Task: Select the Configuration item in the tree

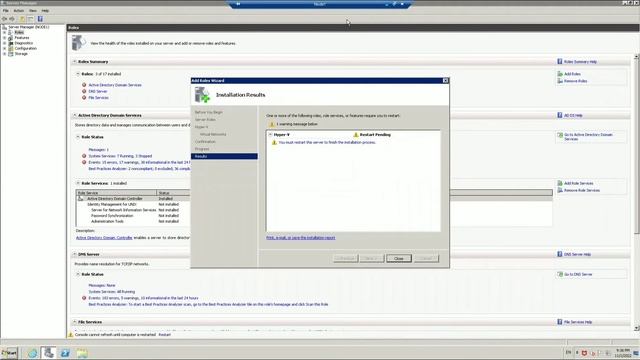Action: 26,48
